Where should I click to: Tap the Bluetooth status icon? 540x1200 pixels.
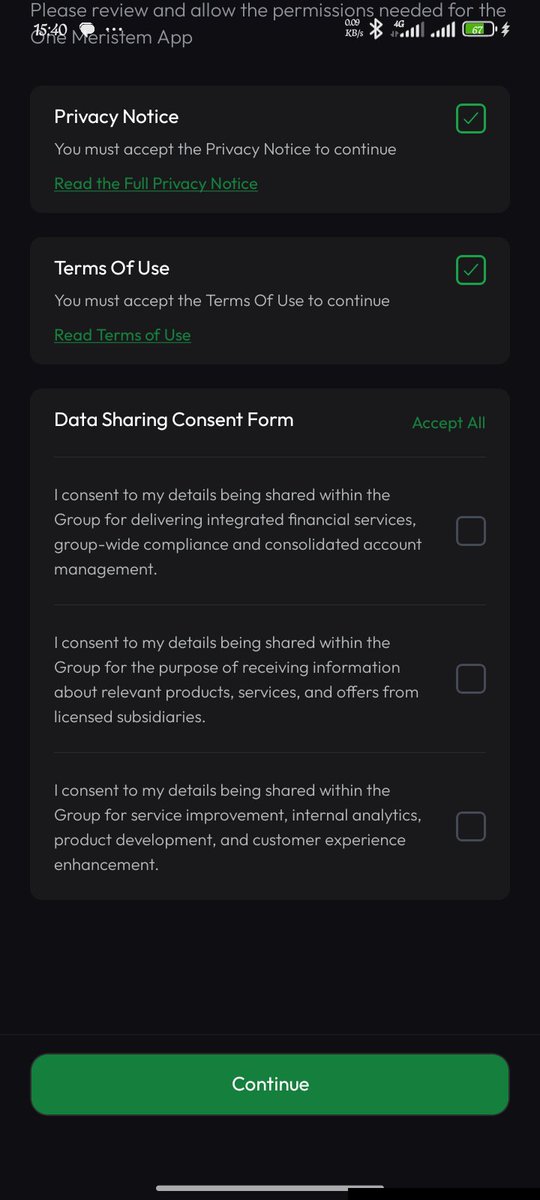click(x=376, y=29)
